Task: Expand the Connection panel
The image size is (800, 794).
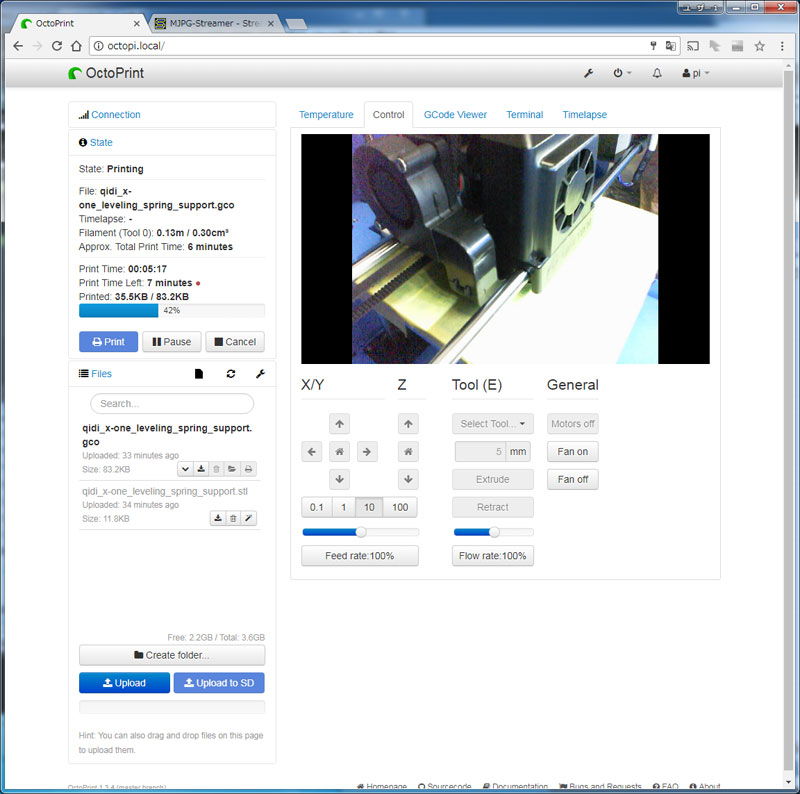Action: coord(115,115)
